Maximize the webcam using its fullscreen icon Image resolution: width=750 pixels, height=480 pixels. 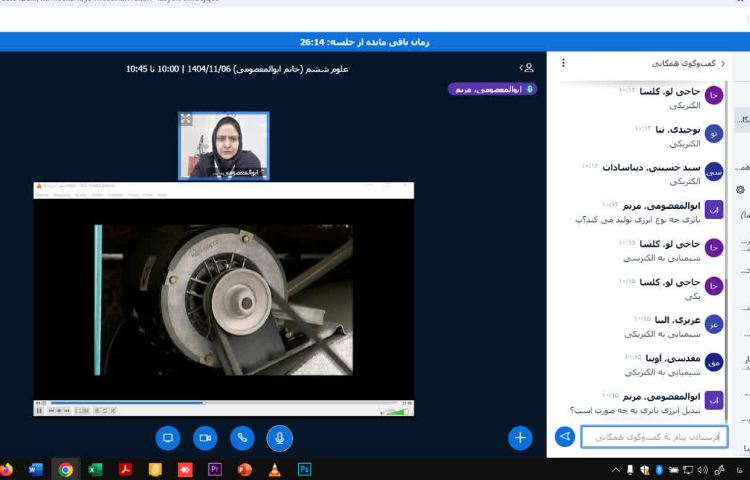tap(186, 119)
